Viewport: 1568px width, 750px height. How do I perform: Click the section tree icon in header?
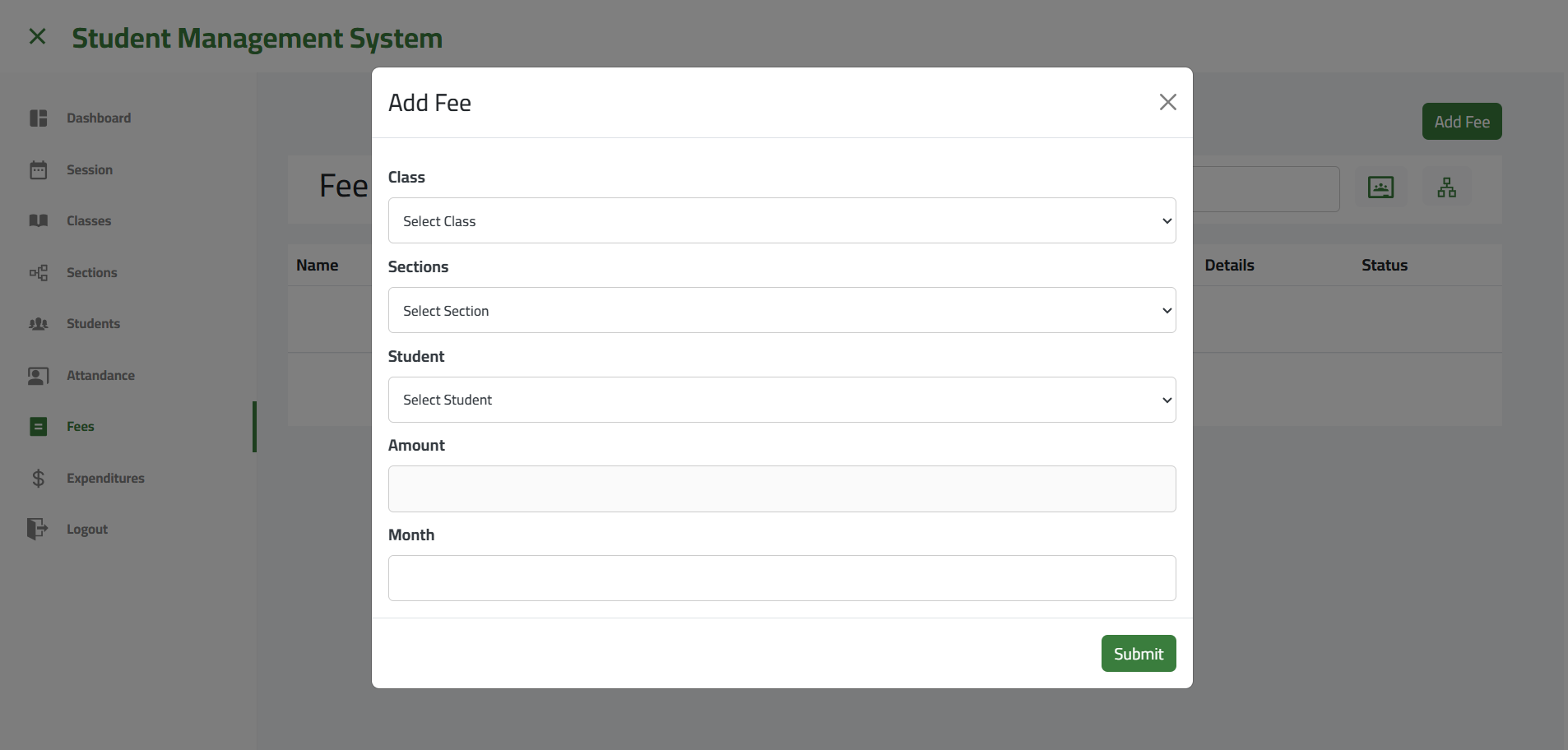1446,187
